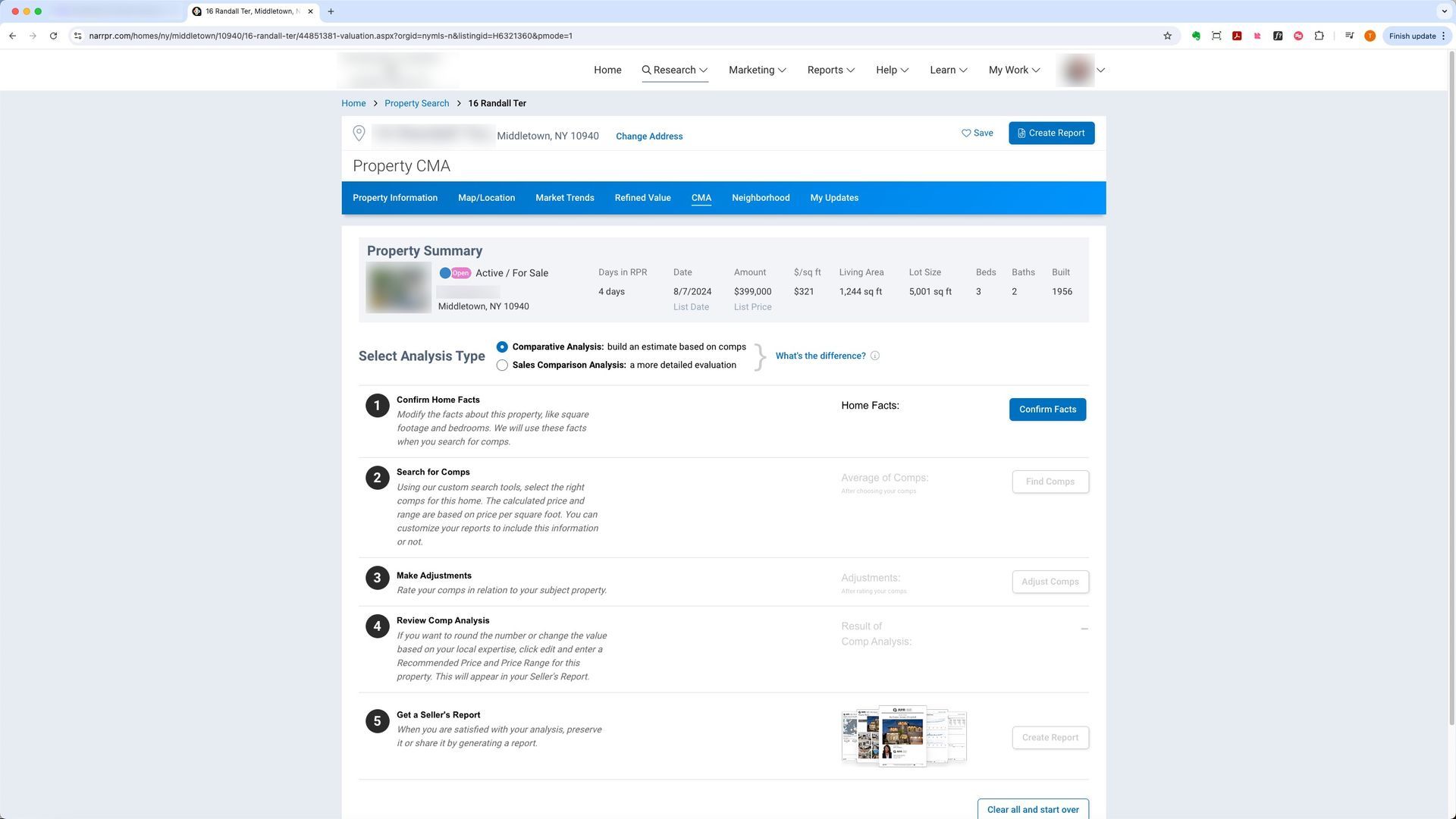Click the Research magnifier icon
1456x819 pixels.
(646, 70)
